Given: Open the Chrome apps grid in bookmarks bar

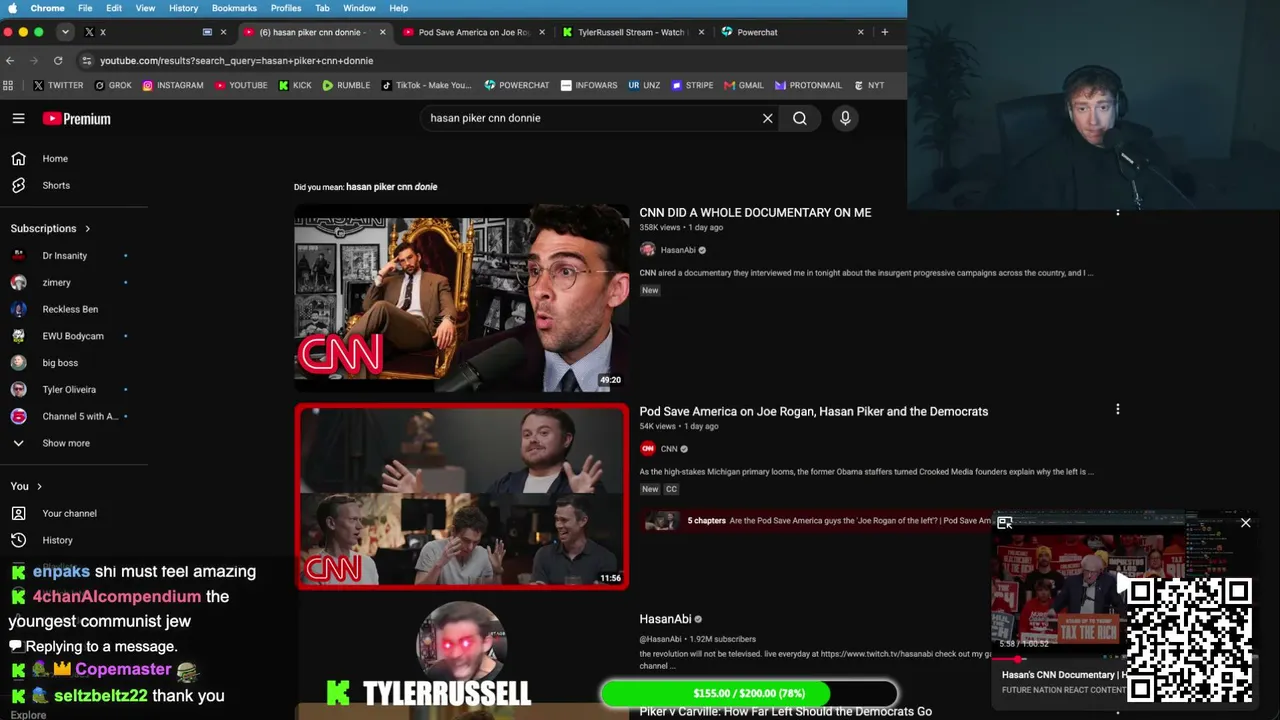Looking at the screenshot, I should (9, 85).
